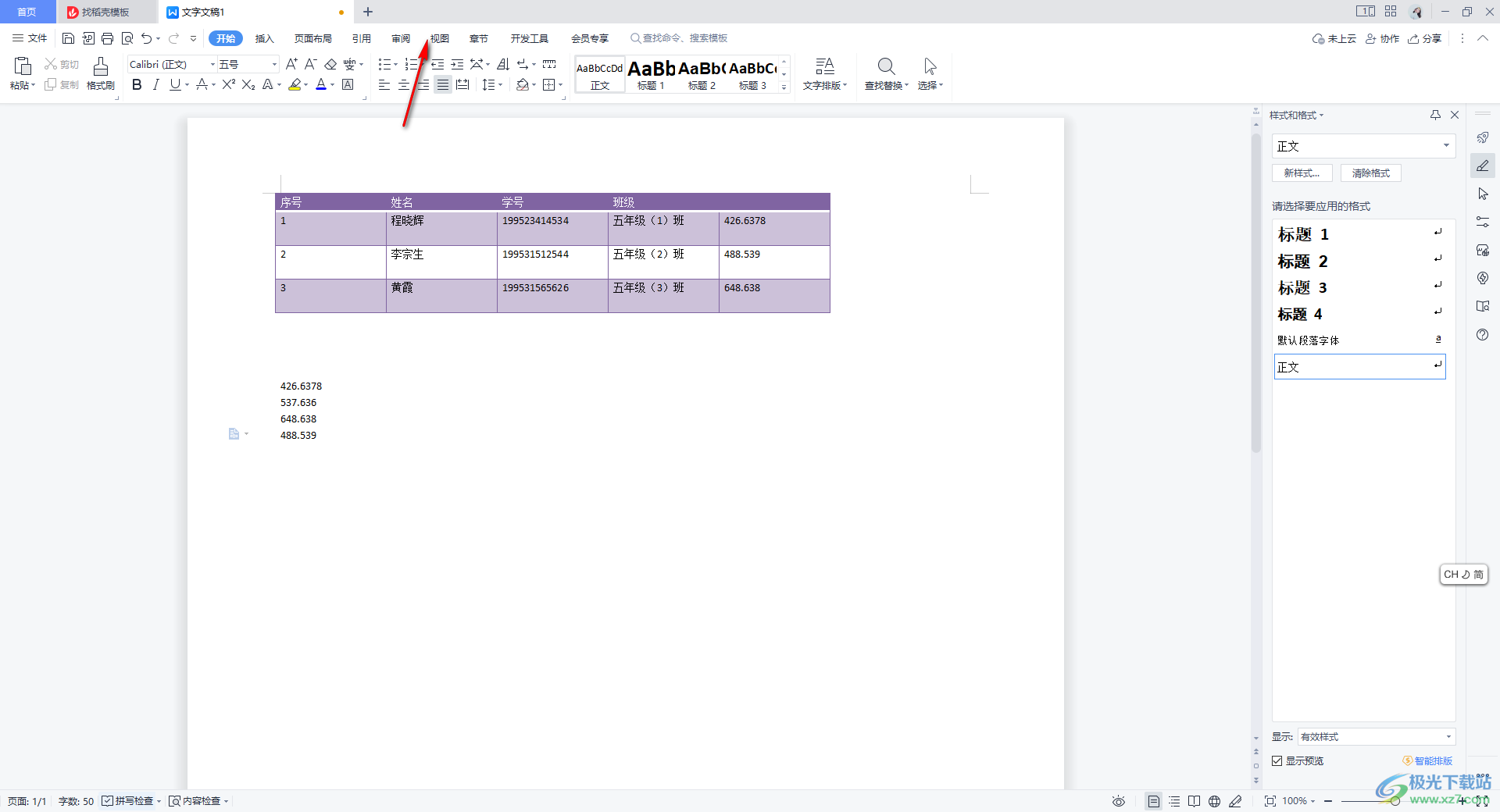Click Increase font size A+ icon
1500x812 pixels.
click(x=291, y=64)
